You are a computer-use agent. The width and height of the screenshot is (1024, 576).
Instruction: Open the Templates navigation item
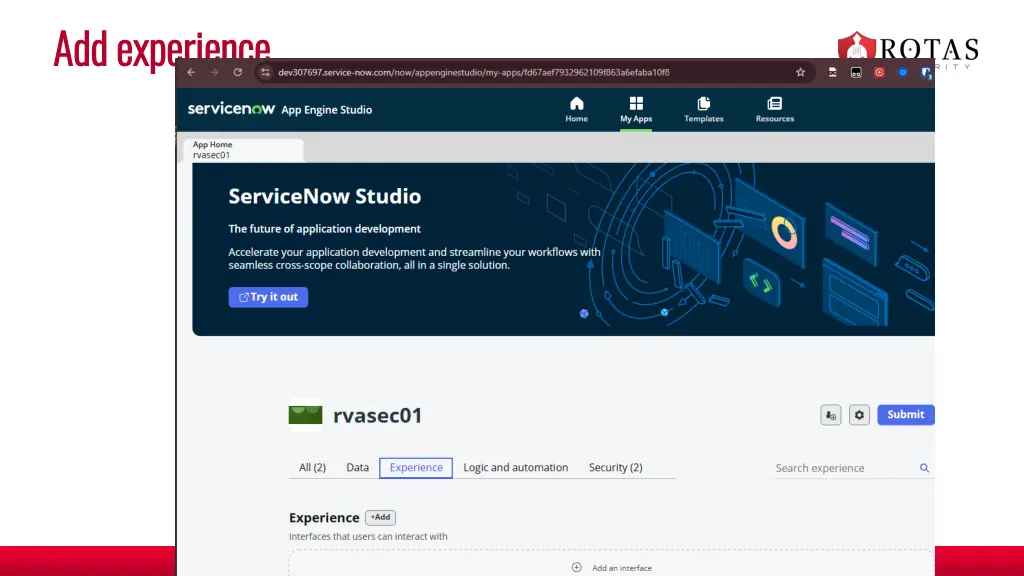[x=704, y=110]
